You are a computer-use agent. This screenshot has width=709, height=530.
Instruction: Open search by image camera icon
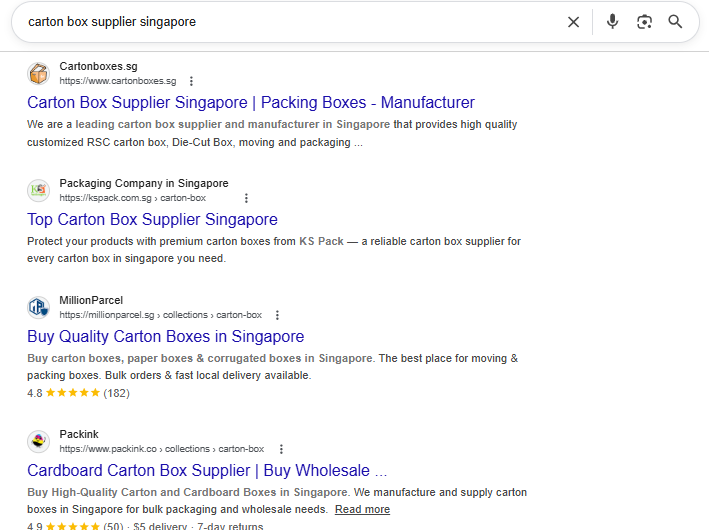click(x=644, y=22)
